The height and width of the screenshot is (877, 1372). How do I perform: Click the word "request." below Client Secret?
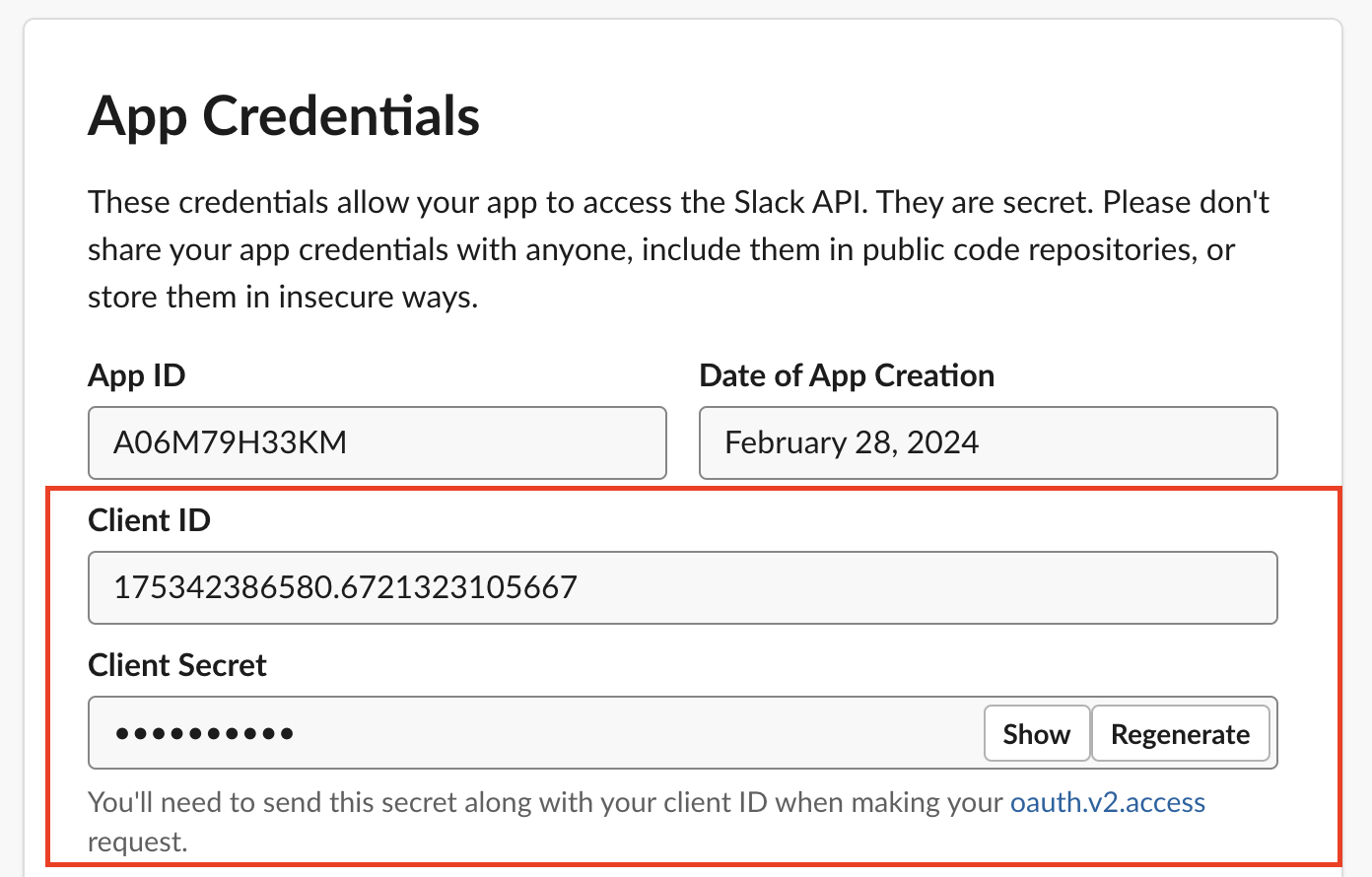click(137, 842)
